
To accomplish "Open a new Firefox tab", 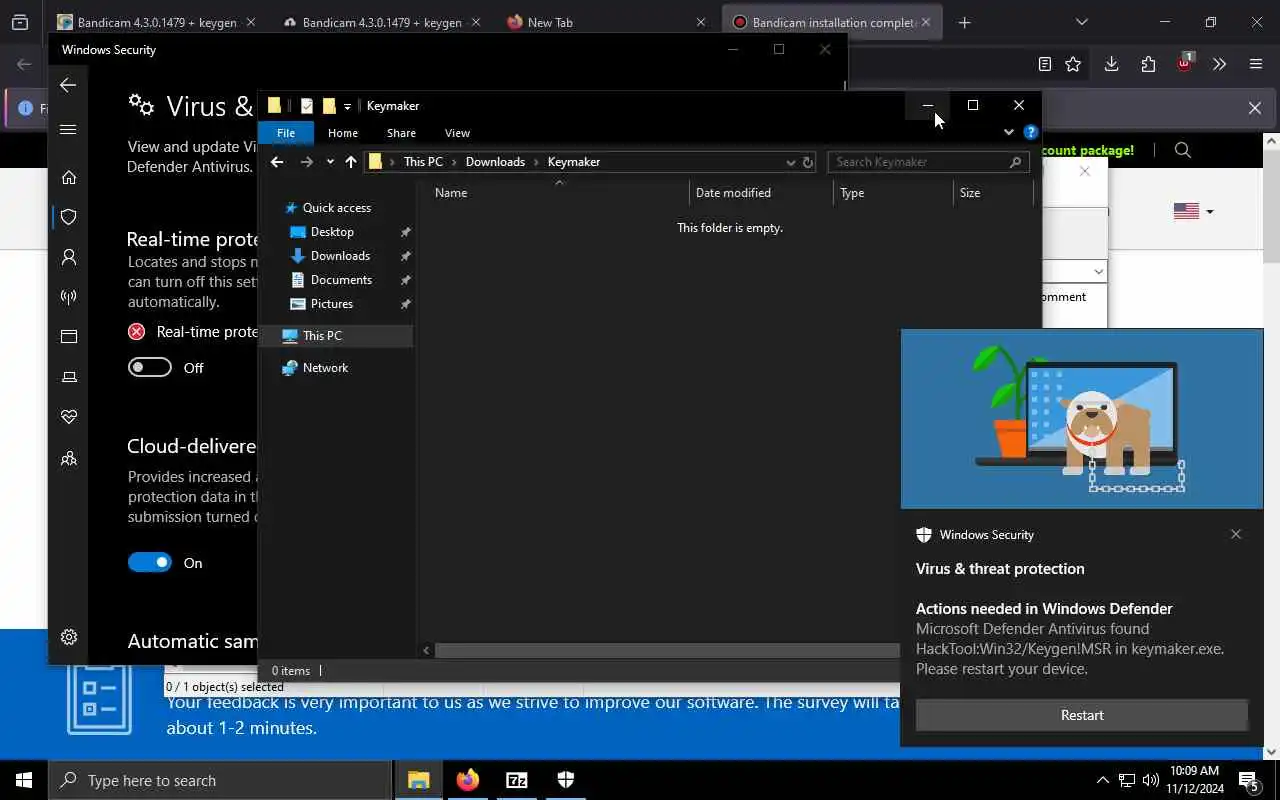I will point(964,22).
